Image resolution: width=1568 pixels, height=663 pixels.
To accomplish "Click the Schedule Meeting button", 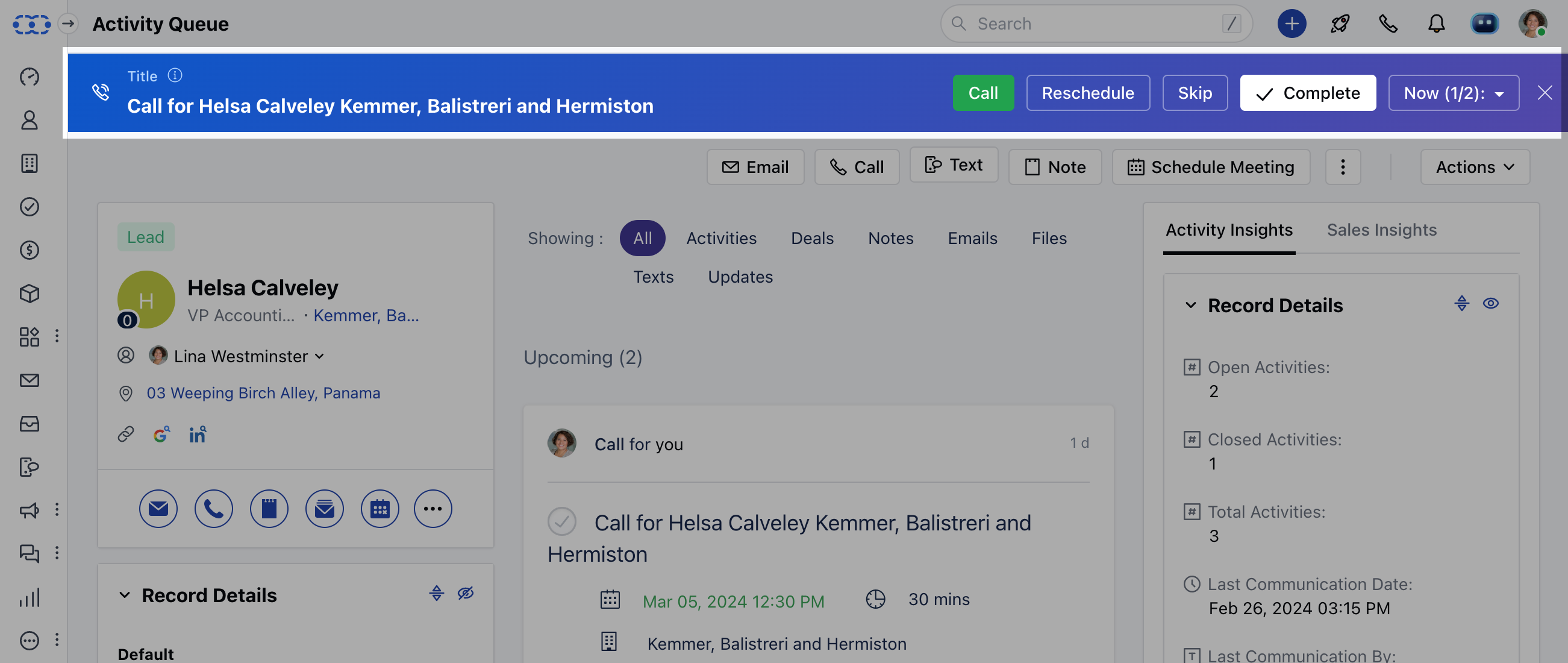I will 1211,167.
